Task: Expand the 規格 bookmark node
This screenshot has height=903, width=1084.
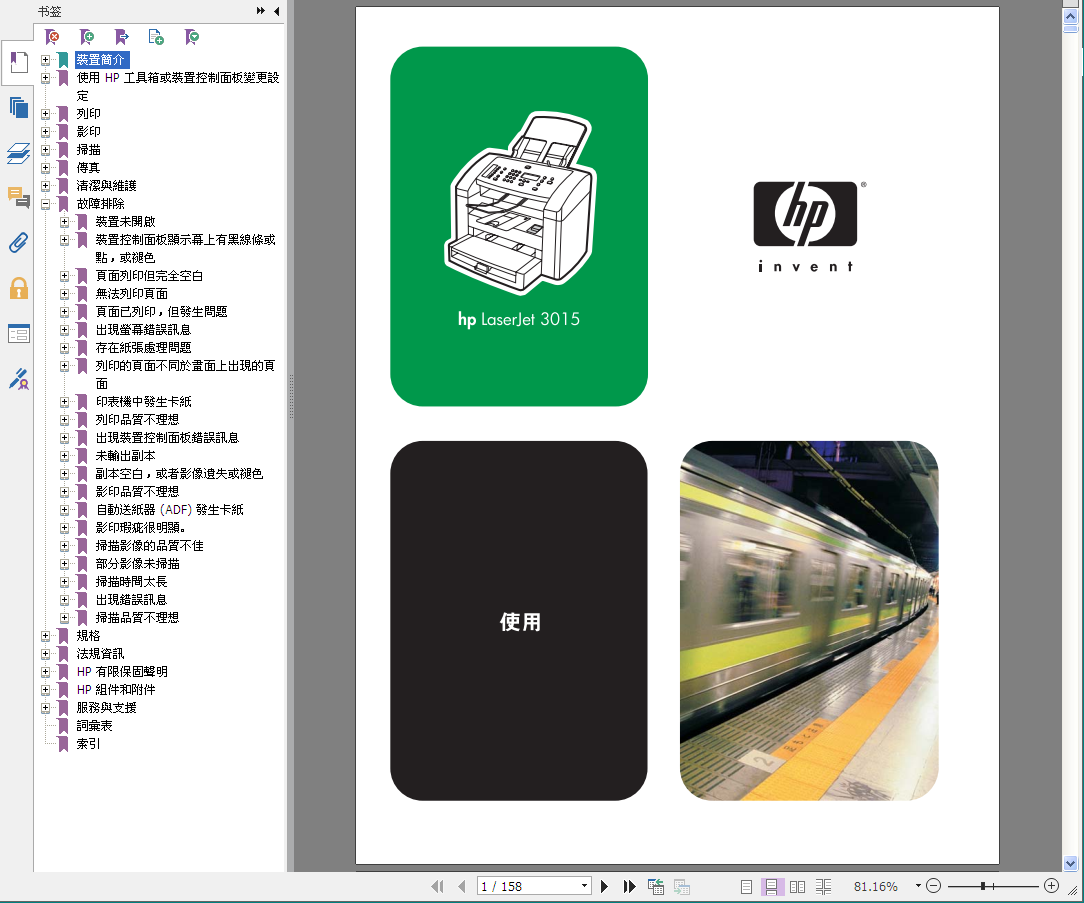Action: click(x=46, y=635)
